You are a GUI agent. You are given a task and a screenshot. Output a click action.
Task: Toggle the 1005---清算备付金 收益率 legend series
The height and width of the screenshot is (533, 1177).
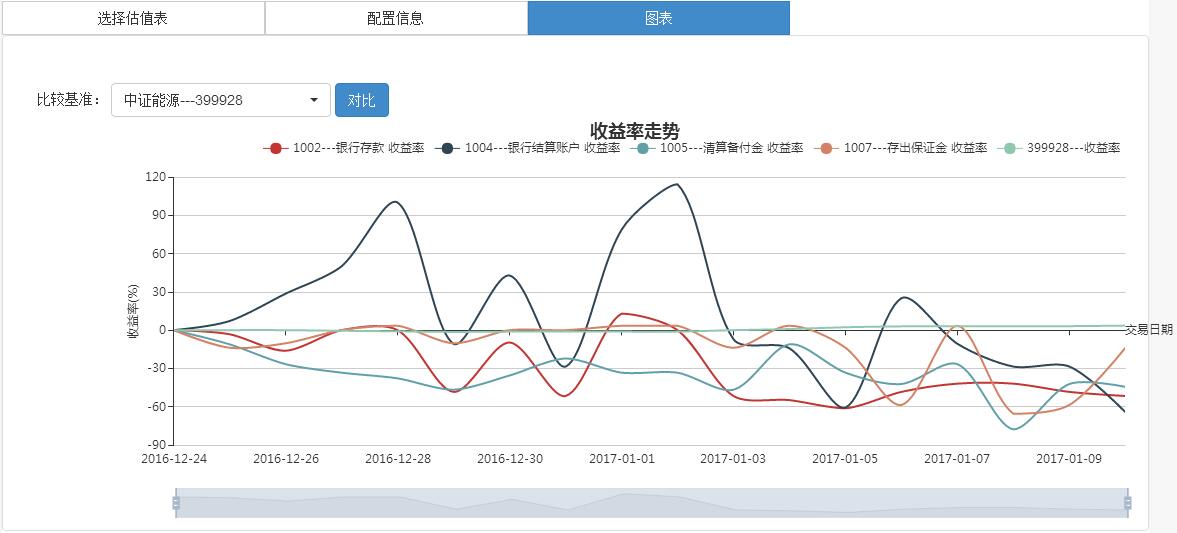coord(717,149)
